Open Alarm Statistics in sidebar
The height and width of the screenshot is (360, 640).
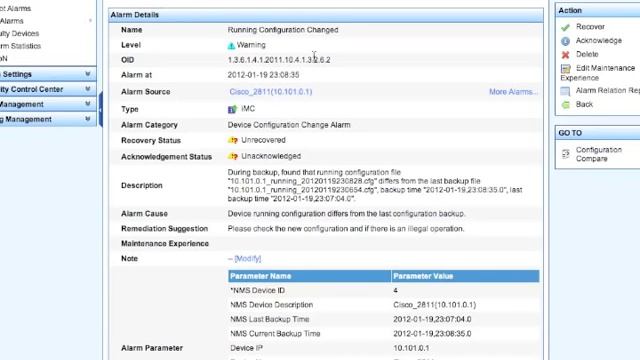(20, 46)
